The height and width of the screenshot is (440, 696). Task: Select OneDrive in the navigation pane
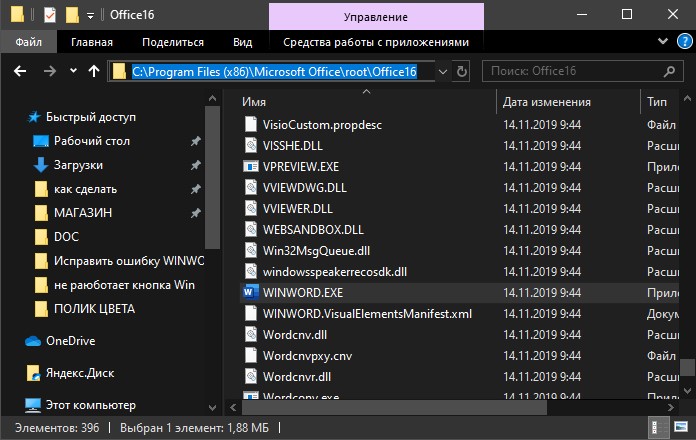[x=71, y=341]
